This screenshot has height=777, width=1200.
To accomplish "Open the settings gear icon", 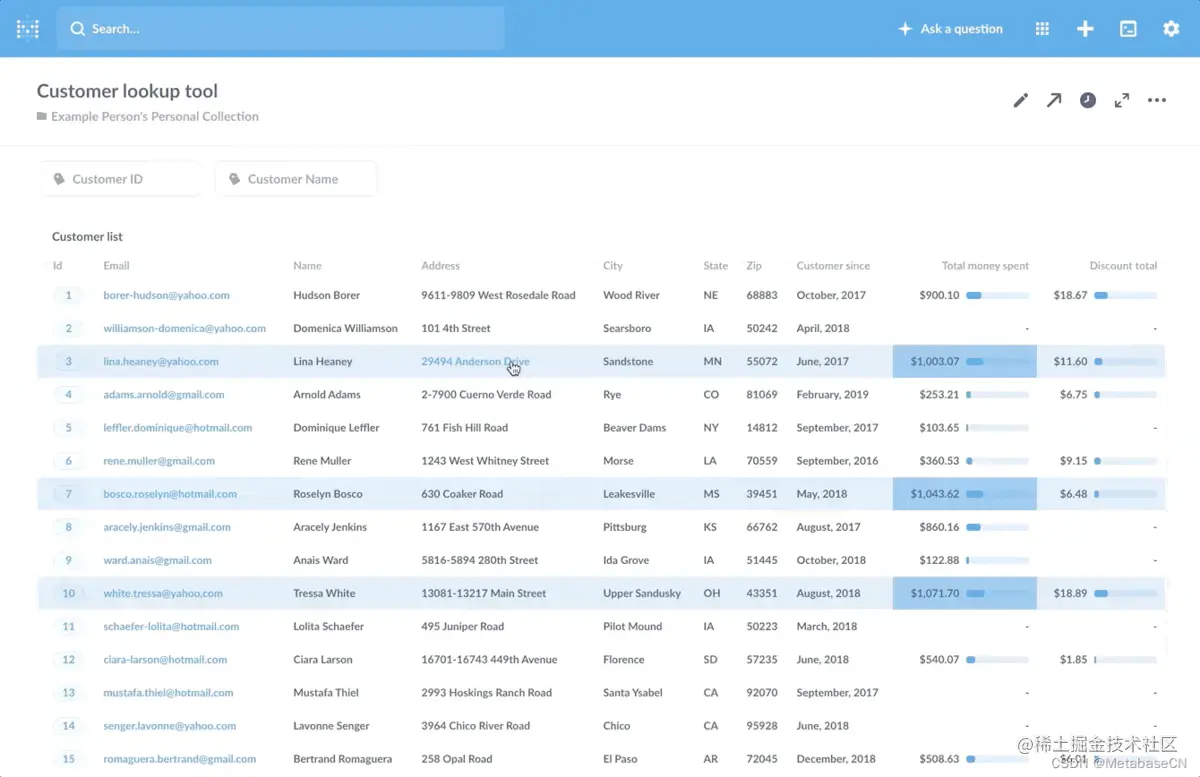I will [1171, 29].
